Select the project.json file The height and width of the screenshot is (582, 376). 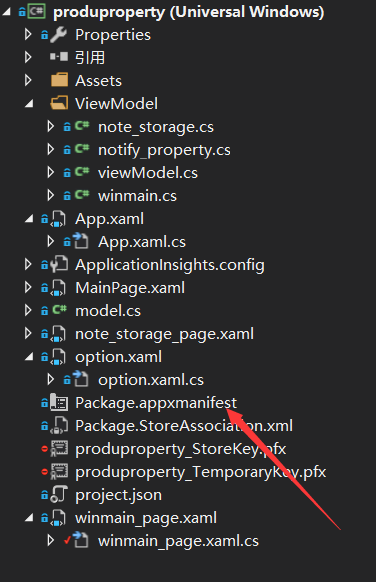118,495
